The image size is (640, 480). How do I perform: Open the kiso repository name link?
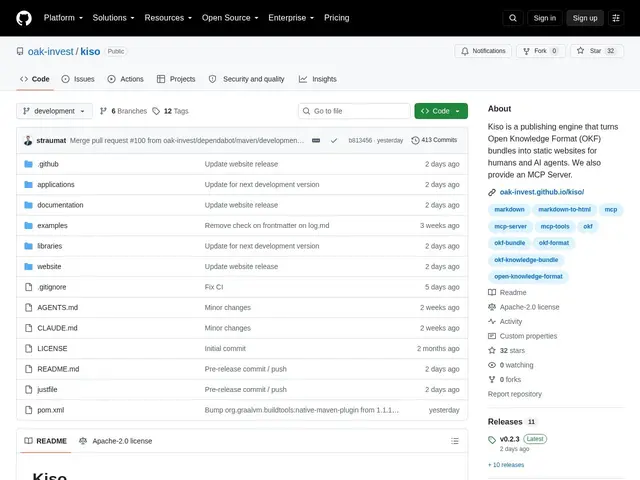[90, 51]
